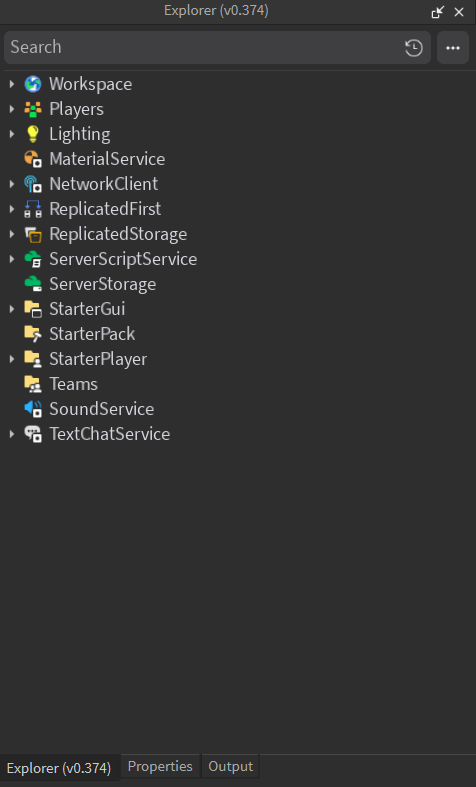The height and width of the screenshot is (787, 476).
Task: Open the search history clock icon
Action: 414,48
